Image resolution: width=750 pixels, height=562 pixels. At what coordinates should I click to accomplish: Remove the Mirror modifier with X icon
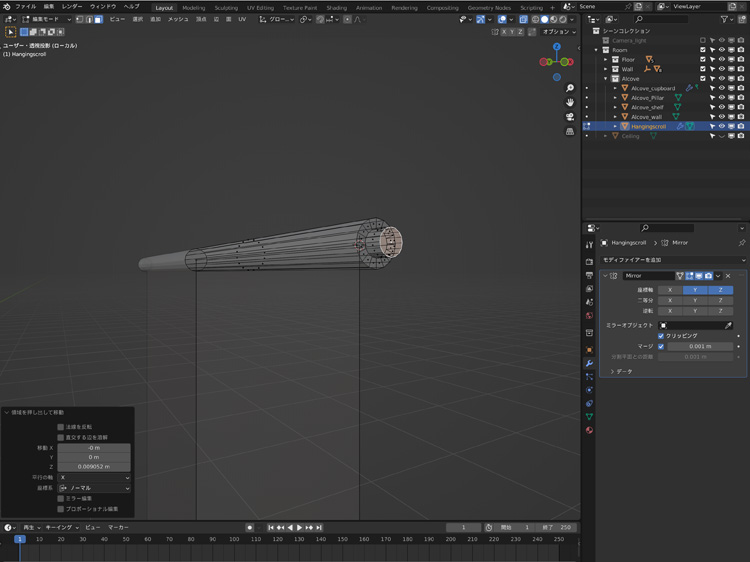coord(728,276)
